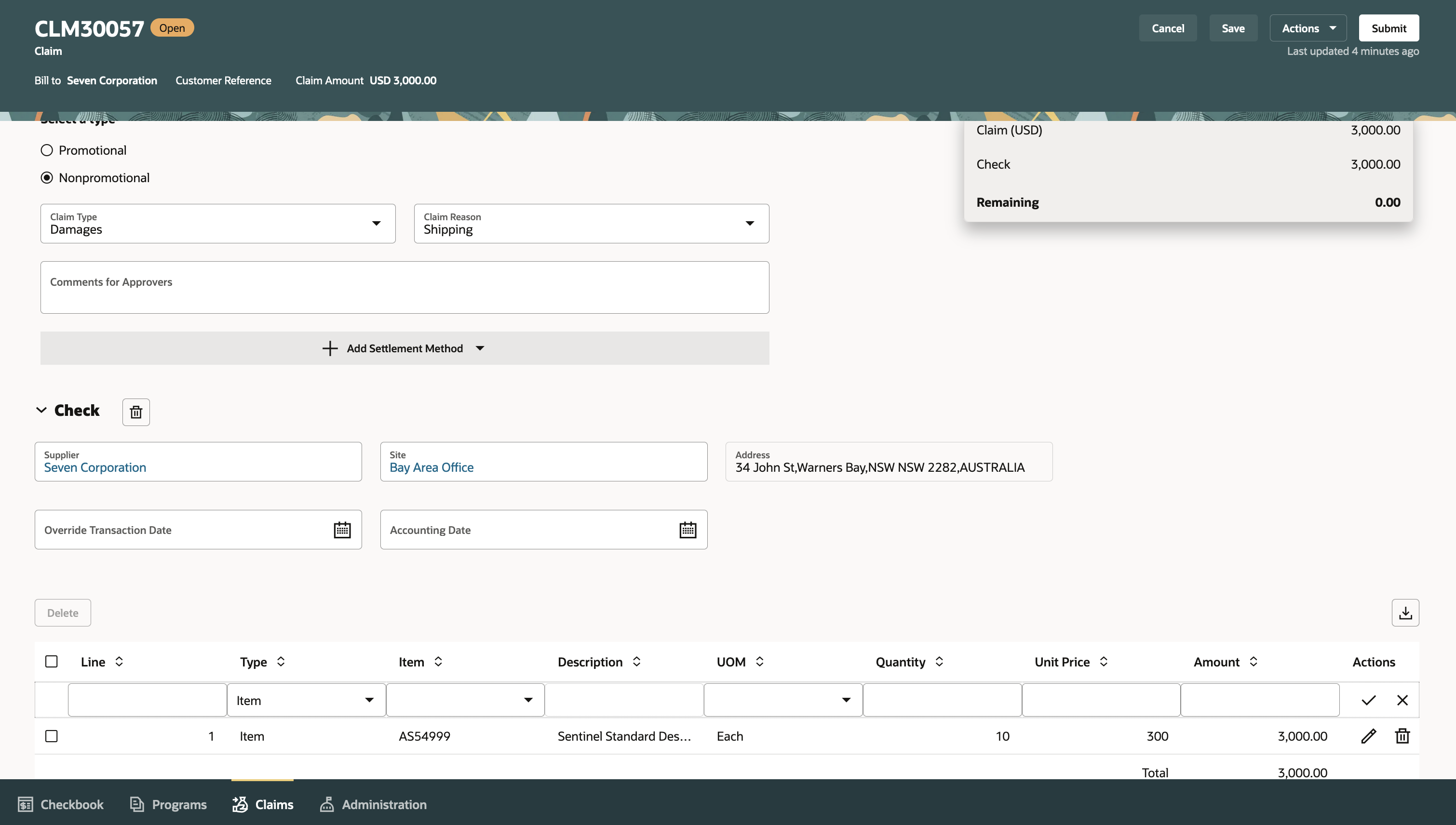Open the Actions menu button

pyautogui.click(x=1308, y=28)
